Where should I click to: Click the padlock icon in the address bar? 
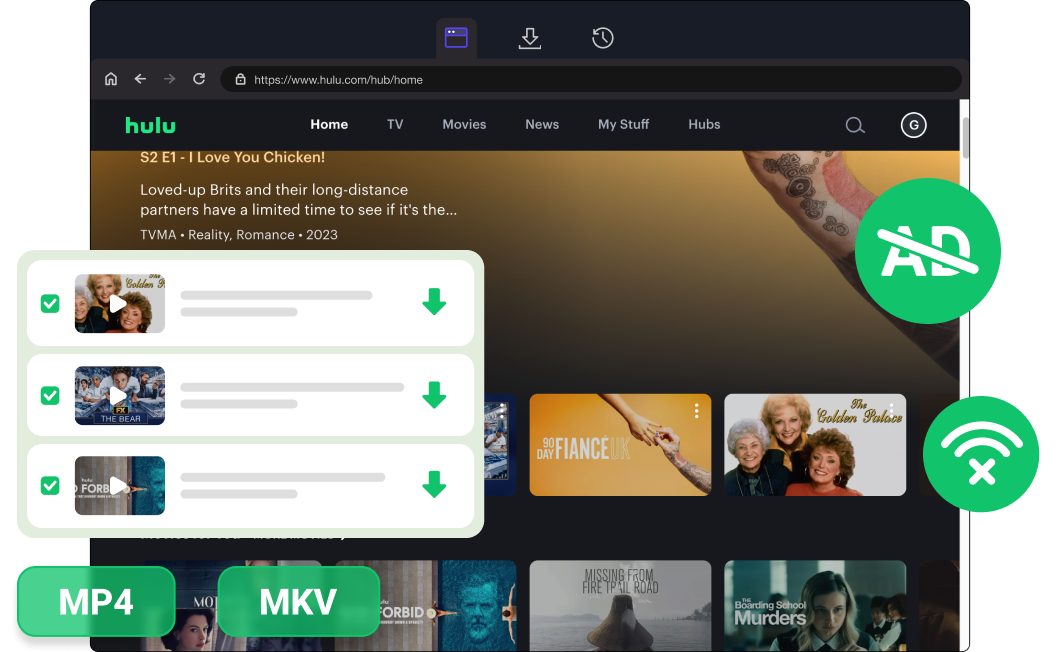pos(240,78)
